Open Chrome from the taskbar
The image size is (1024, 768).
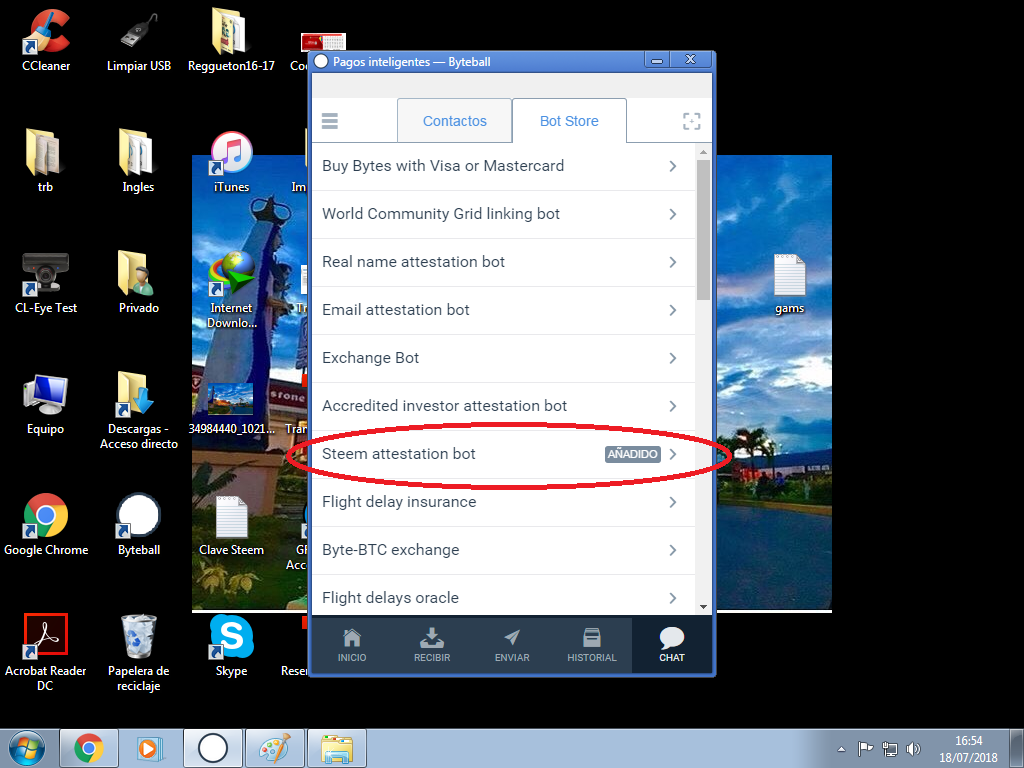pyautogui.click(x=89, y=748)
